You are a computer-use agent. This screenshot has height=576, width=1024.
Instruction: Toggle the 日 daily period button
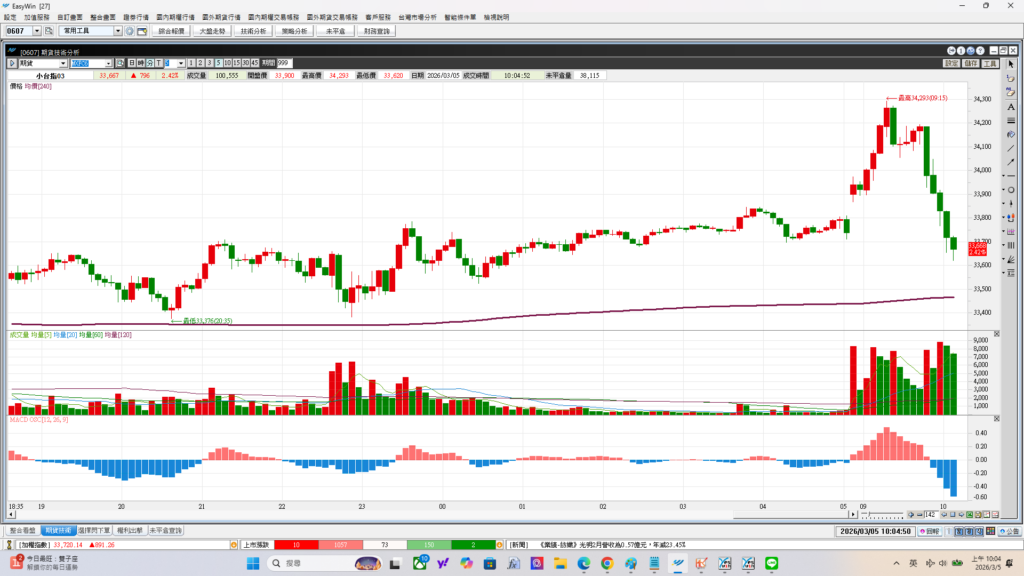pyautogui.click(x=130, y=63)
